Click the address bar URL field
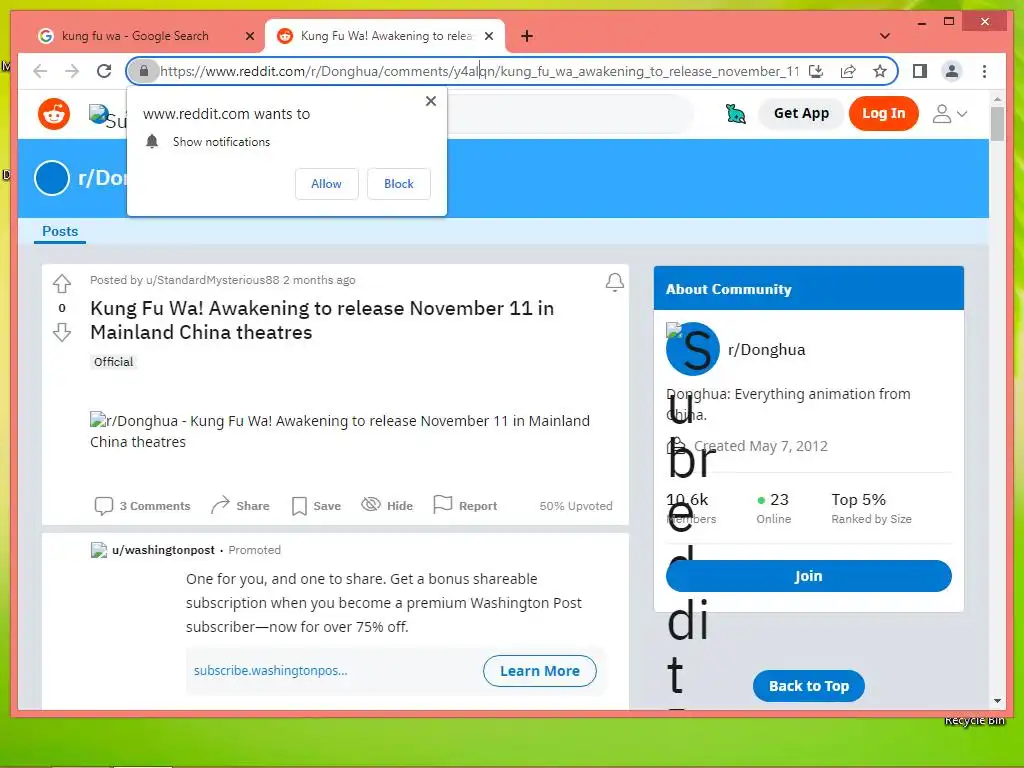Screen dimensions: 1024x768 pos(479,71)
